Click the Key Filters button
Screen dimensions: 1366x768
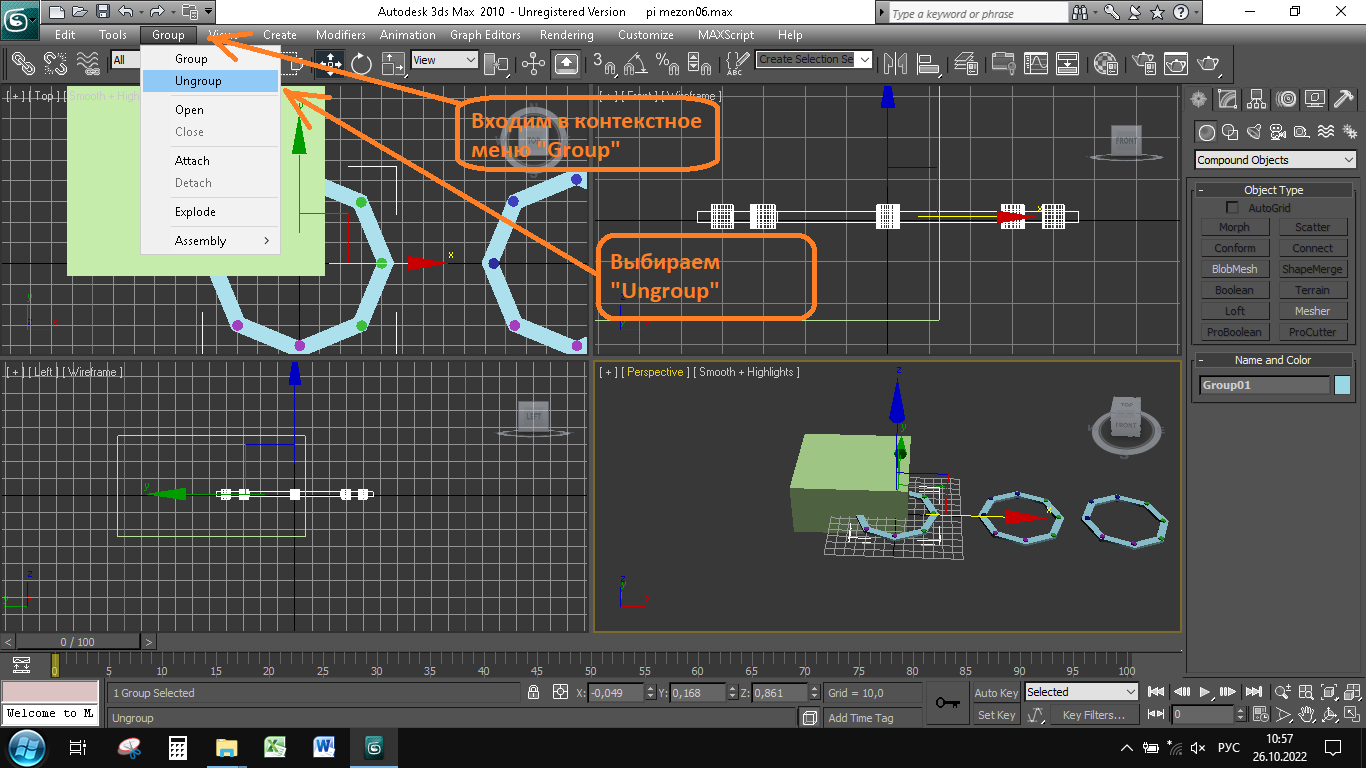(x=1094, y=715)
